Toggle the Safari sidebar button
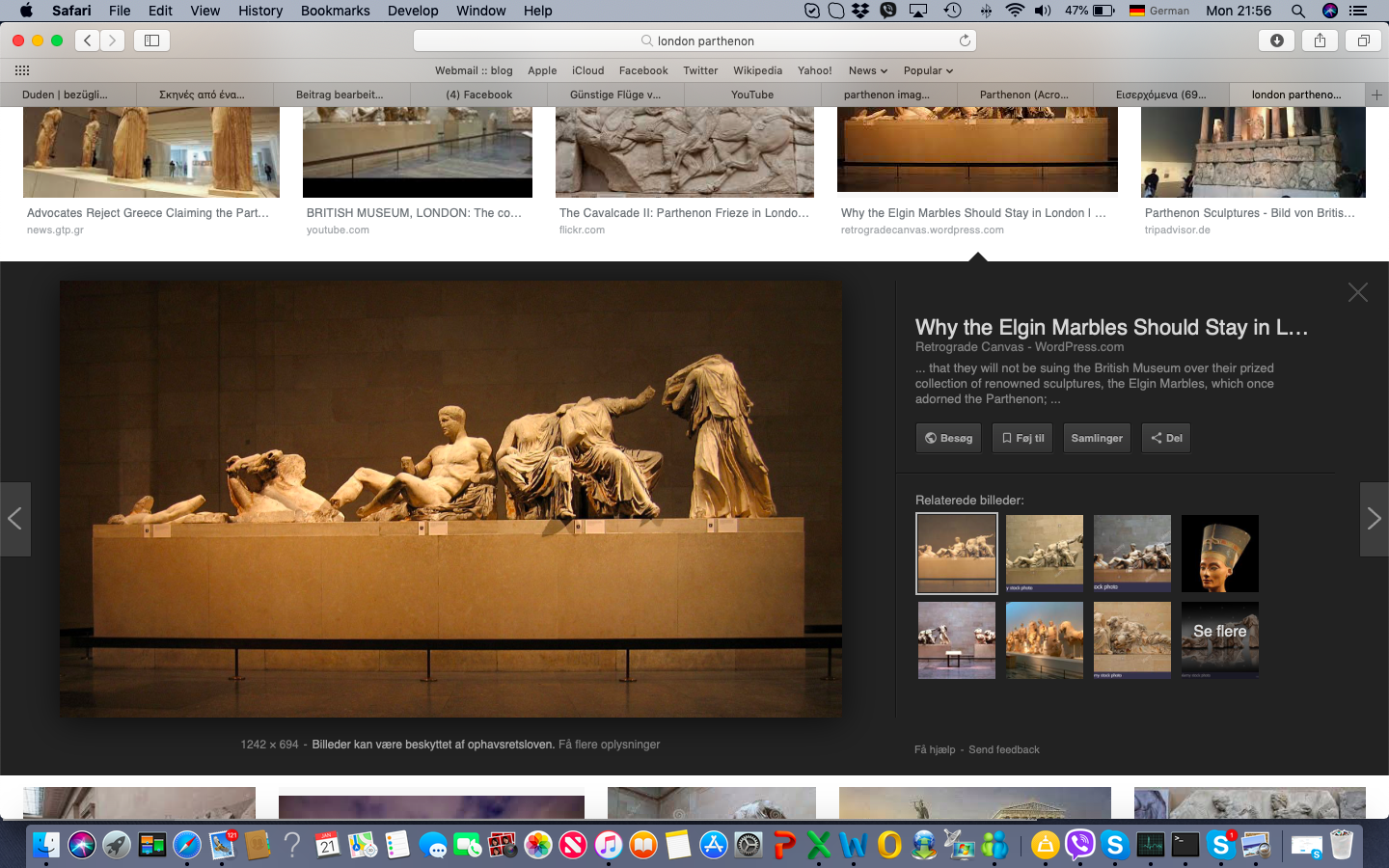The height and width of the screenshot is (868, 1389). (151, 41)
